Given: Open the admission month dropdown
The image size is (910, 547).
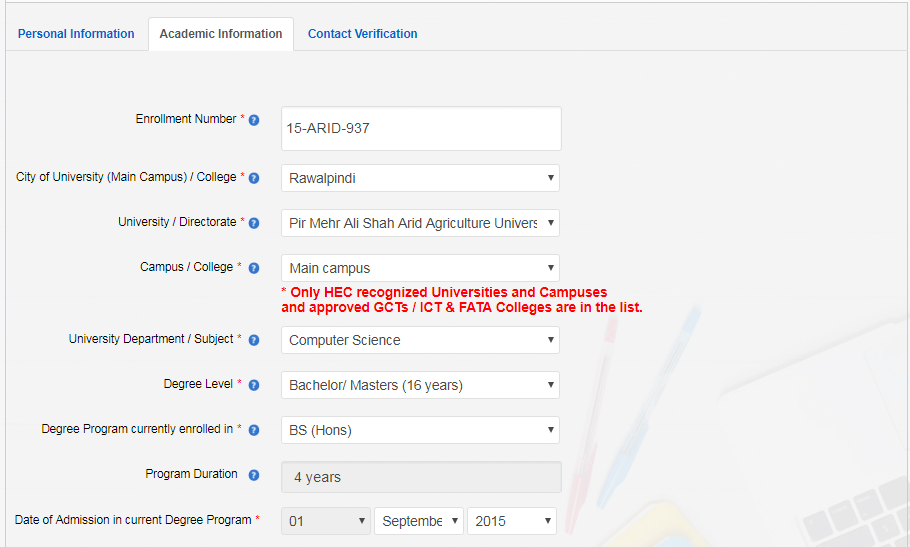Looking at the screenshot, I should point(418,521).
